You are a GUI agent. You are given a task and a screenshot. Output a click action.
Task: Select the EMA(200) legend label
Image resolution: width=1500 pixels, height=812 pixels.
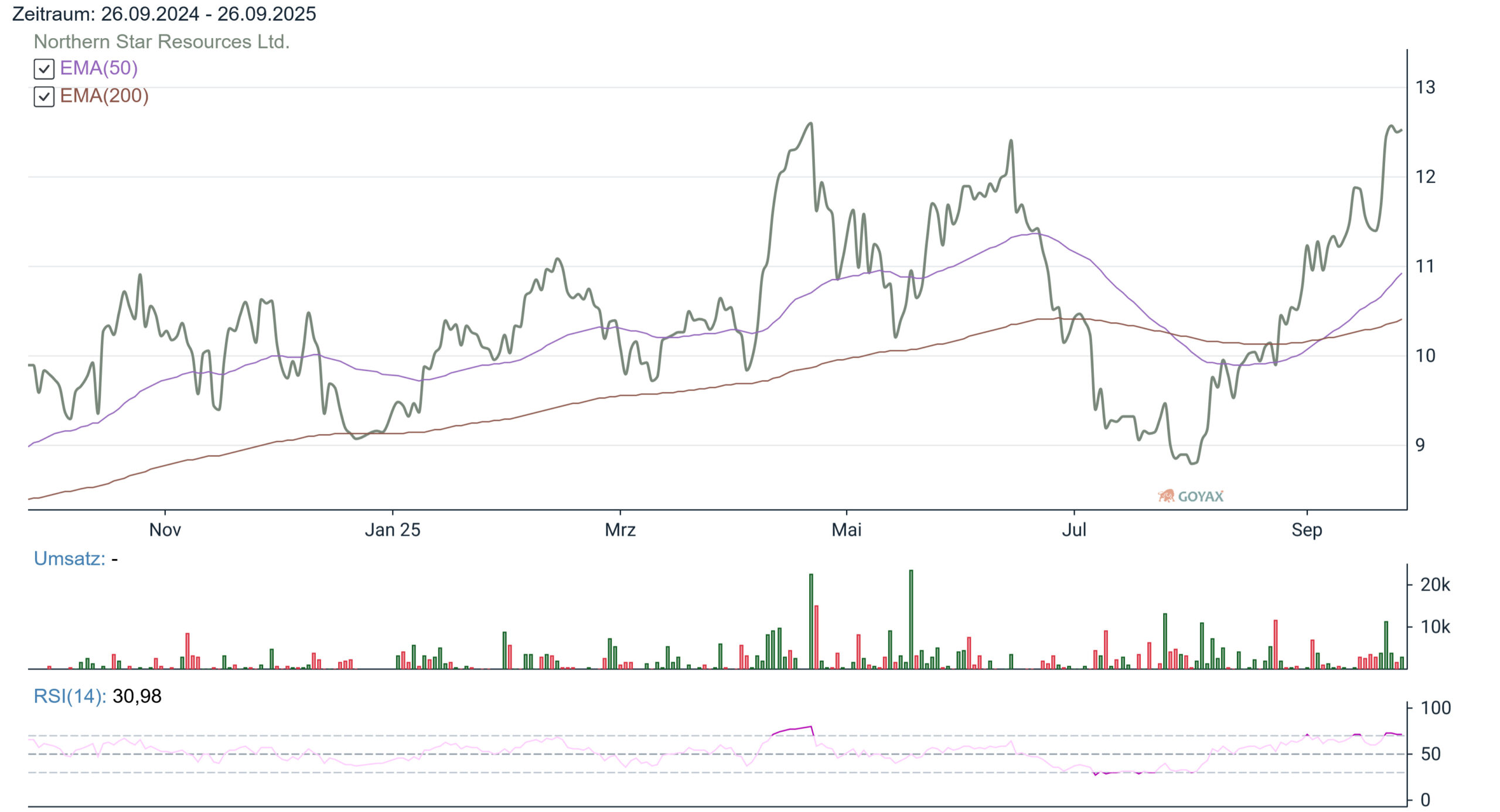tap(104, 95)
